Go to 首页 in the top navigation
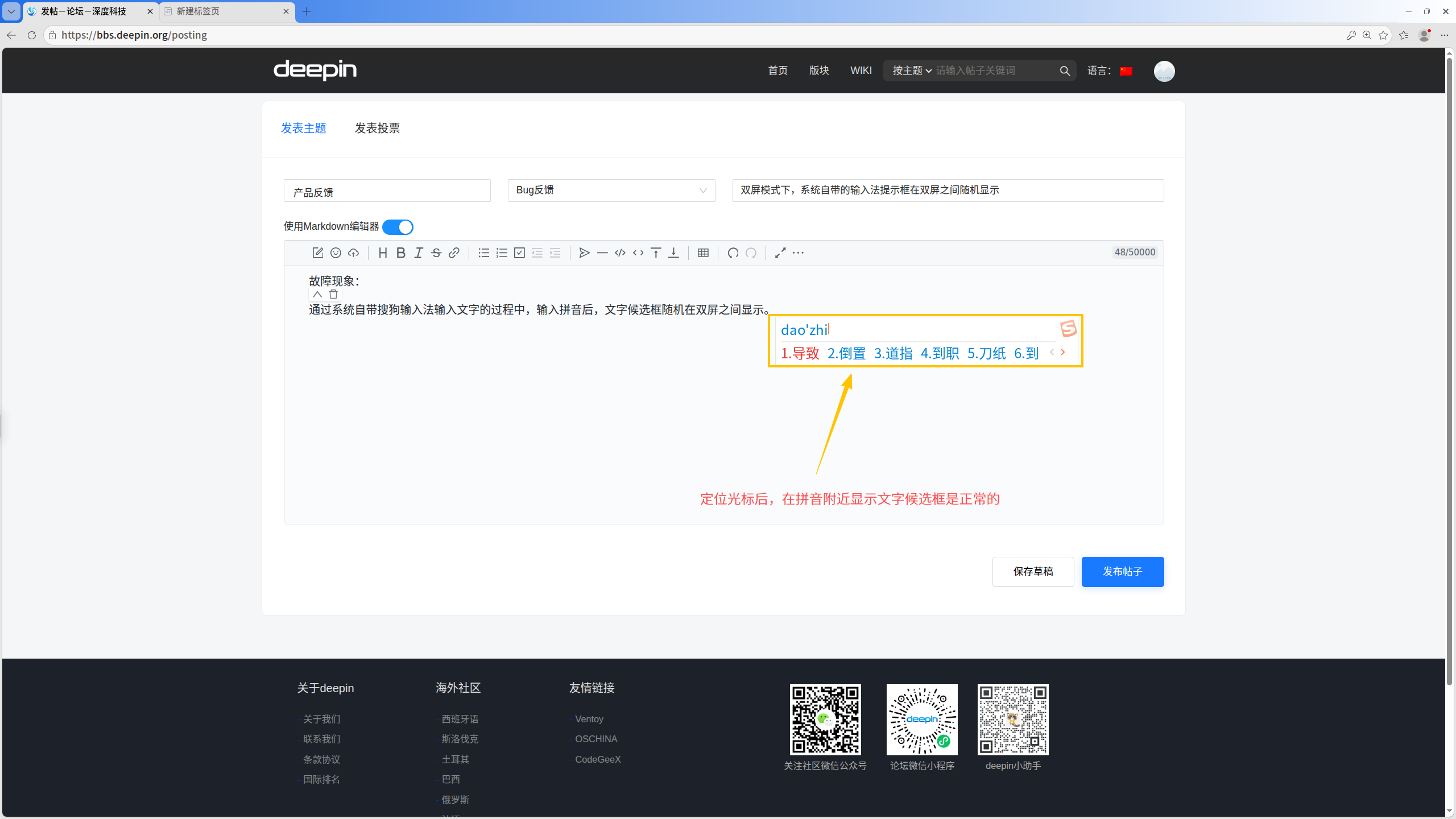The height and width of the screenshot is (819, 1456). [x=777, y=71]
